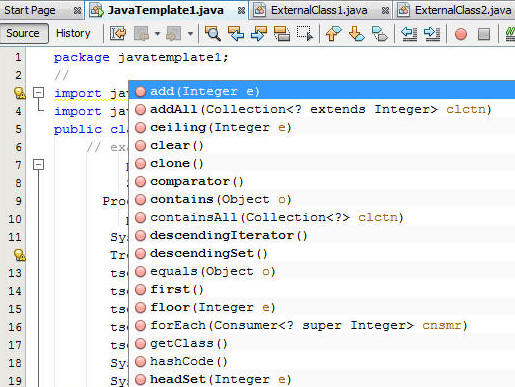
Task: Choose headSet(Integer e) completion
Action: 322,379
